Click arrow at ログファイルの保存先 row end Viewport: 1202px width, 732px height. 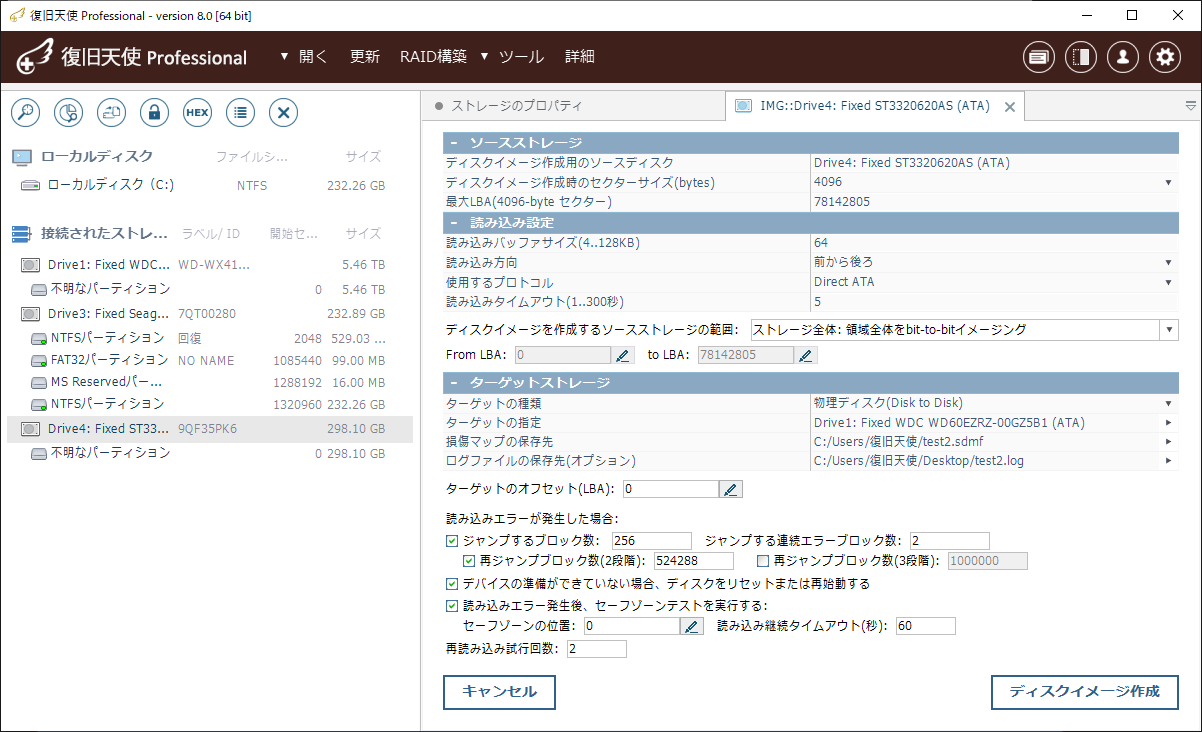coord(1168,461)
